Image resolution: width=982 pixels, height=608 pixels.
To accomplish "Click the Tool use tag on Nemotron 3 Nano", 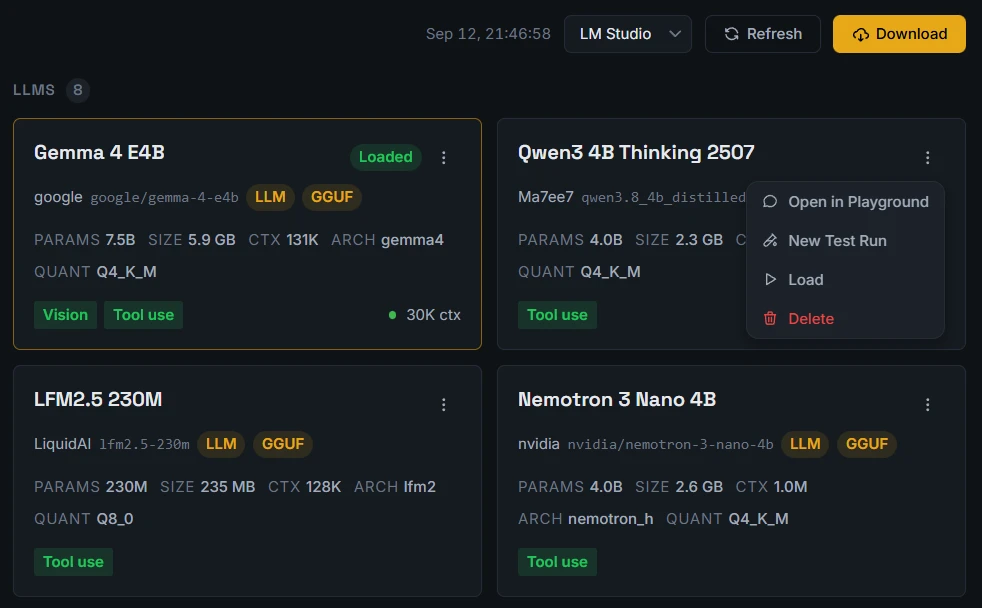I will click(557, 562).
